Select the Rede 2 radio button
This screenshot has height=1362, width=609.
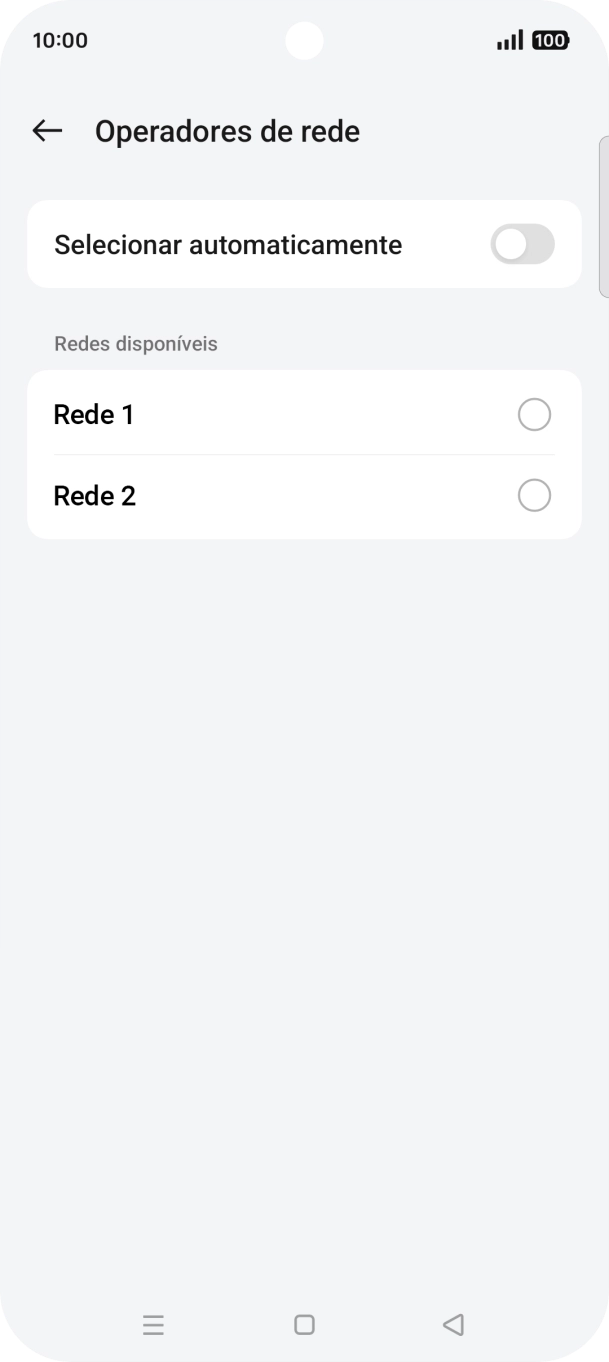pyautogui.click(x=534, y=496)
